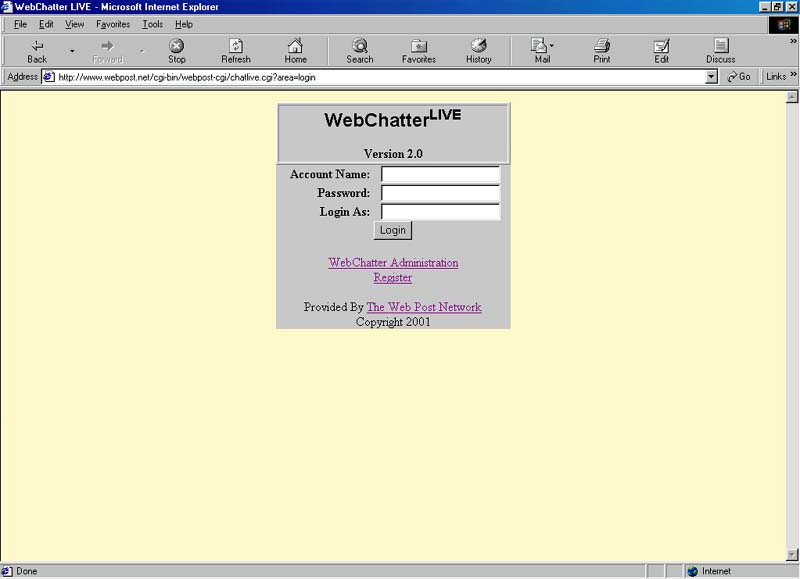Click the Login button

coord(392,230)
